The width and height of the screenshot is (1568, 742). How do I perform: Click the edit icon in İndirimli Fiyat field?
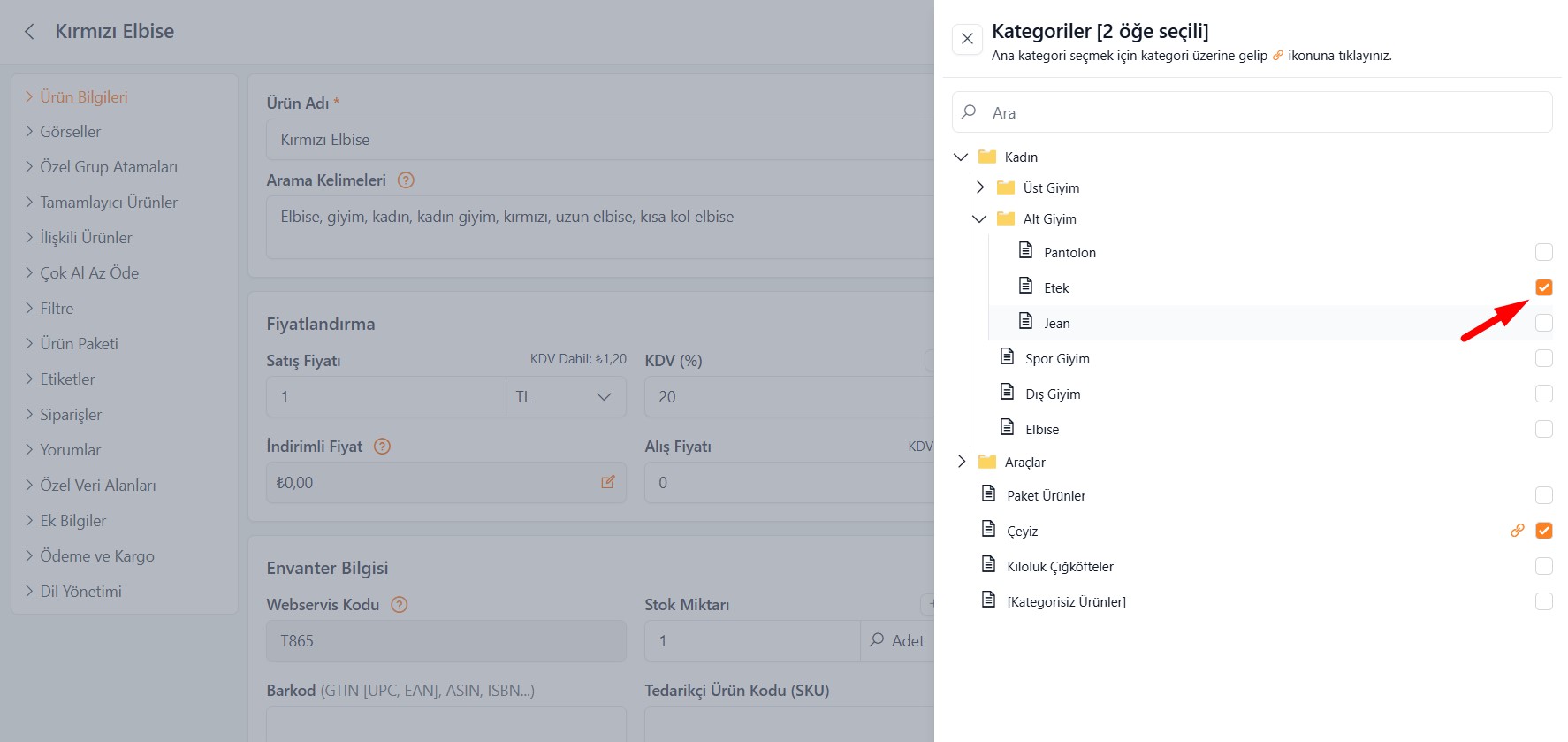point(608,482)
